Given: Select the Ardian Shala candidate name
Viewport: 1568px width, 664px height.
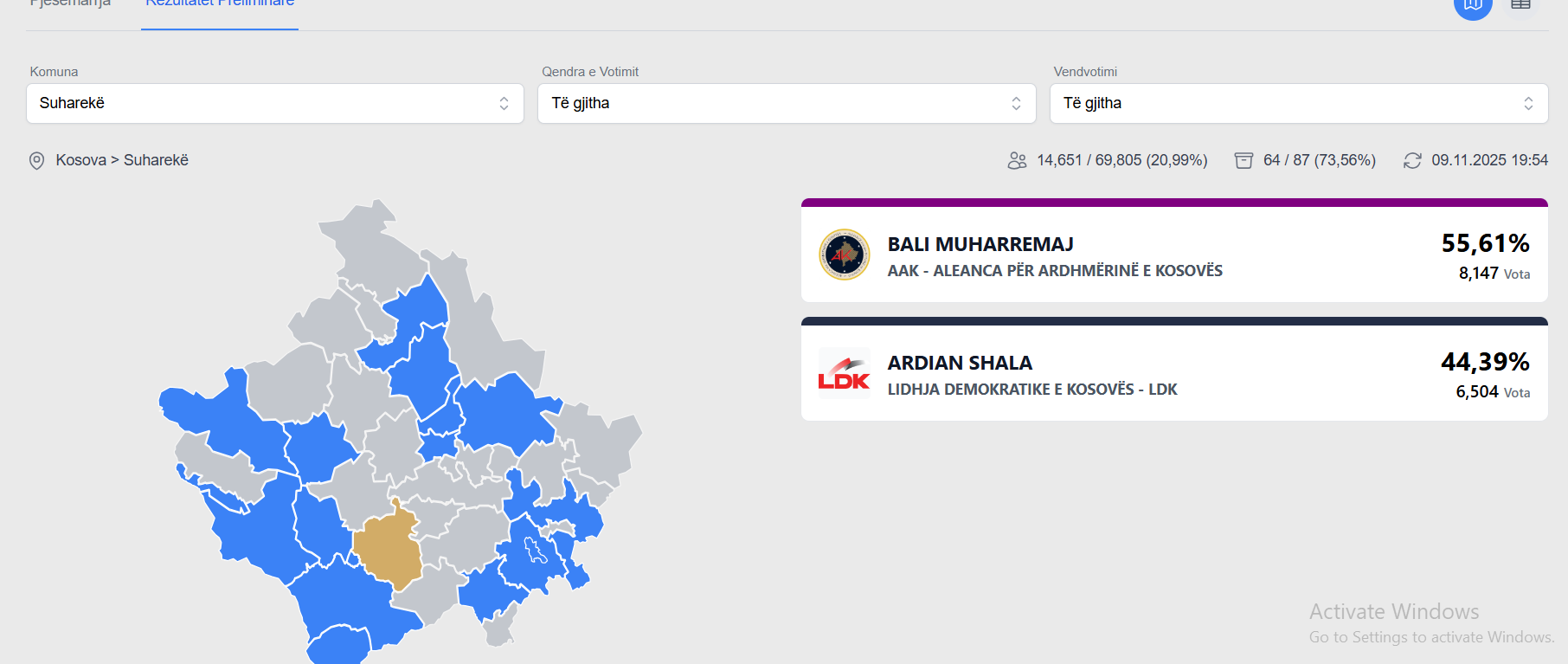Looking at the screenshot, I should click(960, 363).
